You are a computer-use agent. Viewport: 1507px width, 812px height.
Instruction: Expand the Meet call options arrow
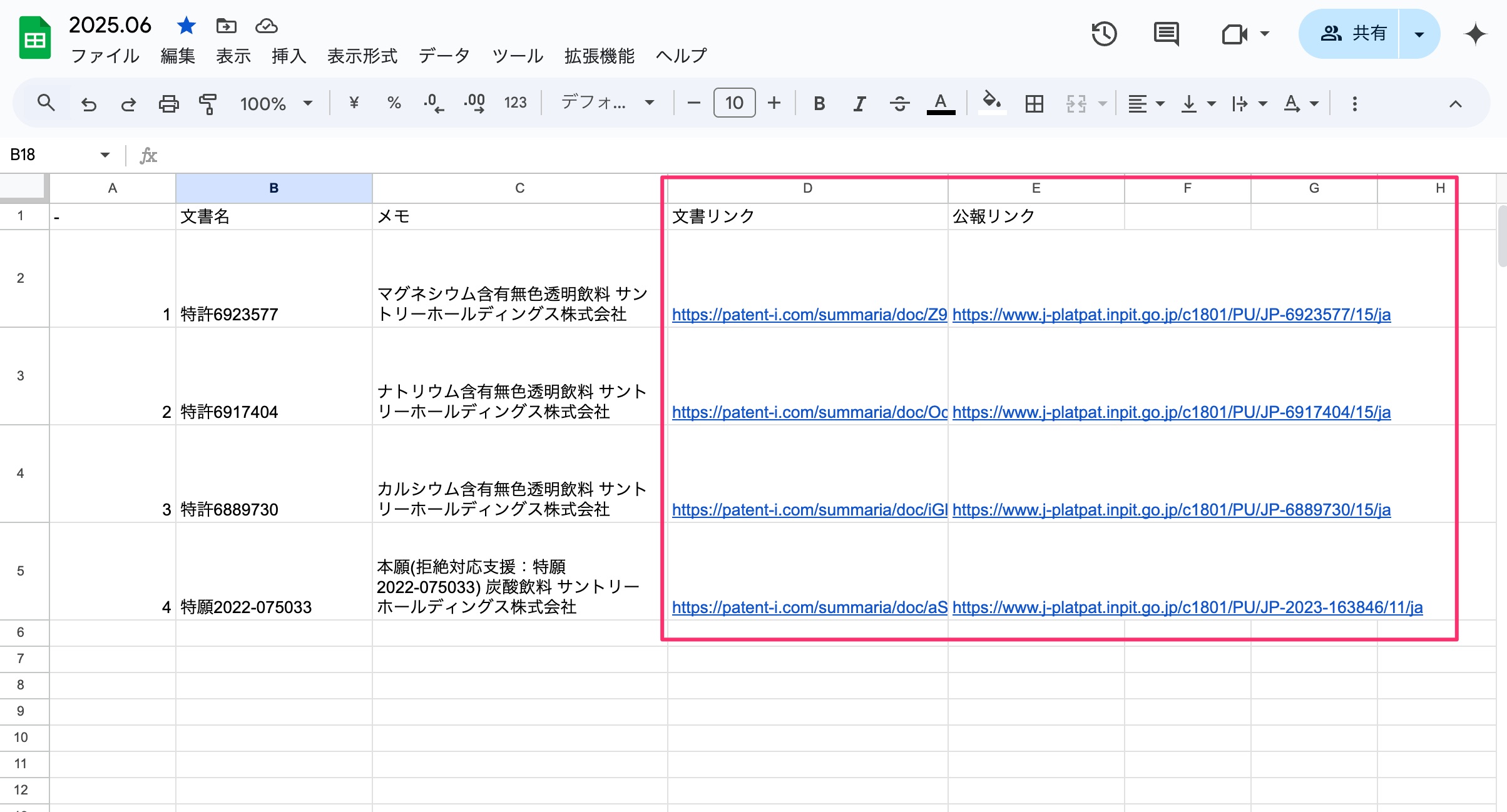[1265, 34]
